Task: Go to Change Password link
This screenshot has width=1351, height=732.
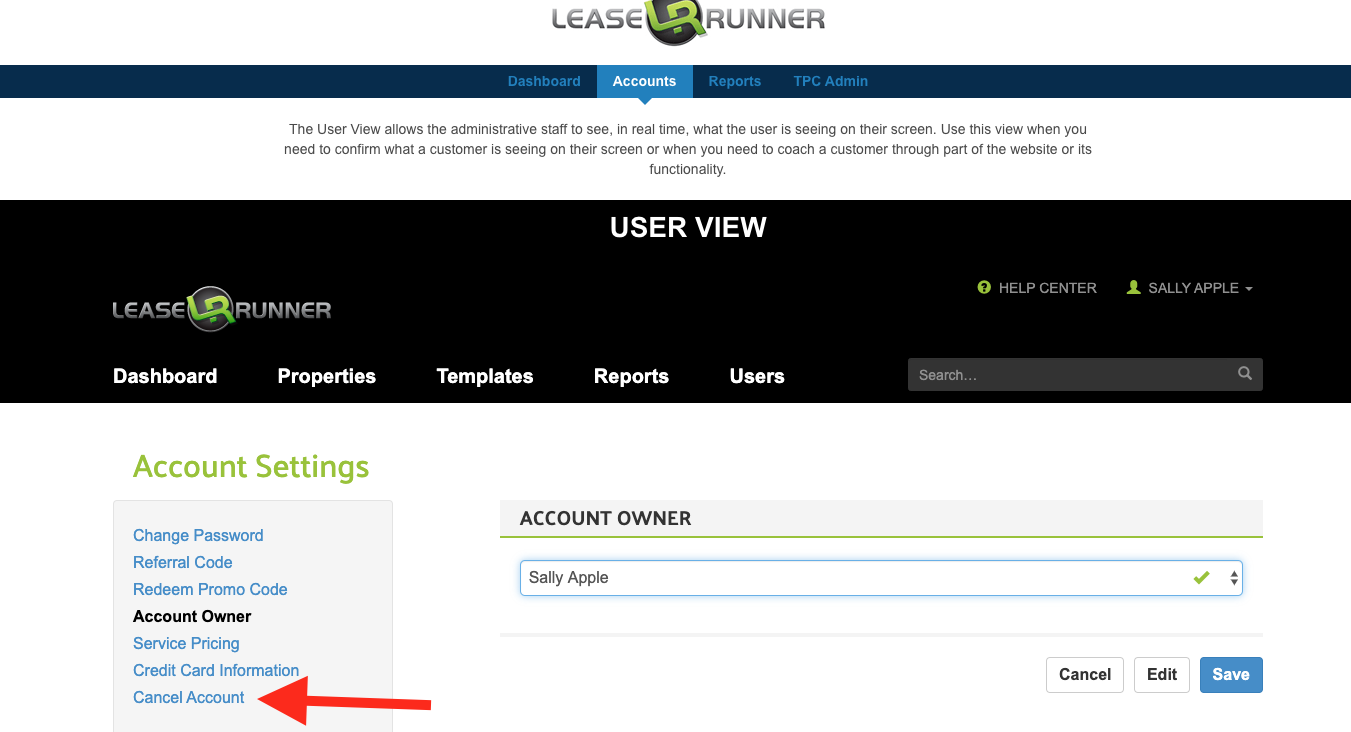Action: point(198,535)
